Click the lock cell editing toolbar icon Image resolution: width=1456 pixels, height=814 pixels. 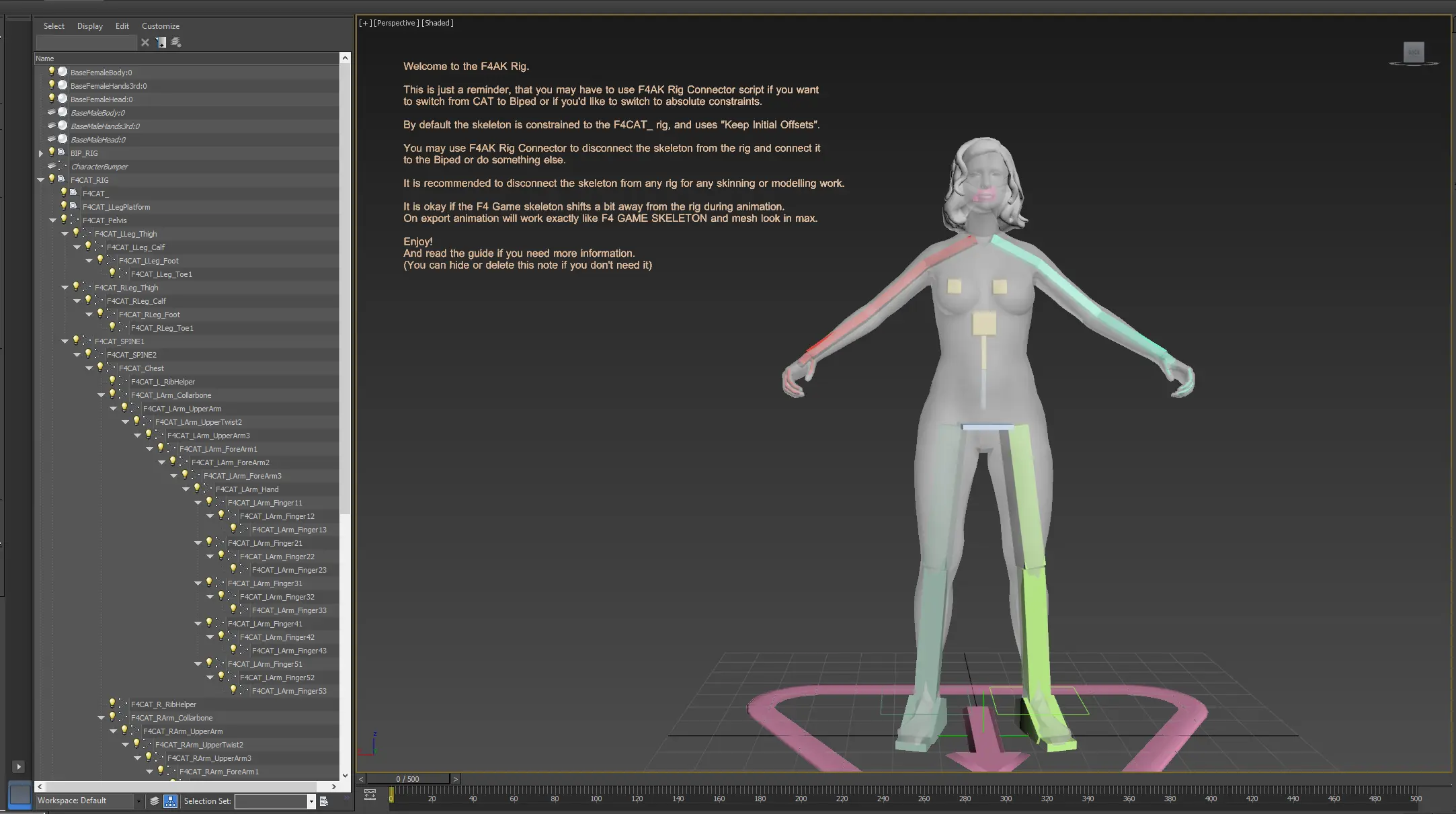click(161, 42)
